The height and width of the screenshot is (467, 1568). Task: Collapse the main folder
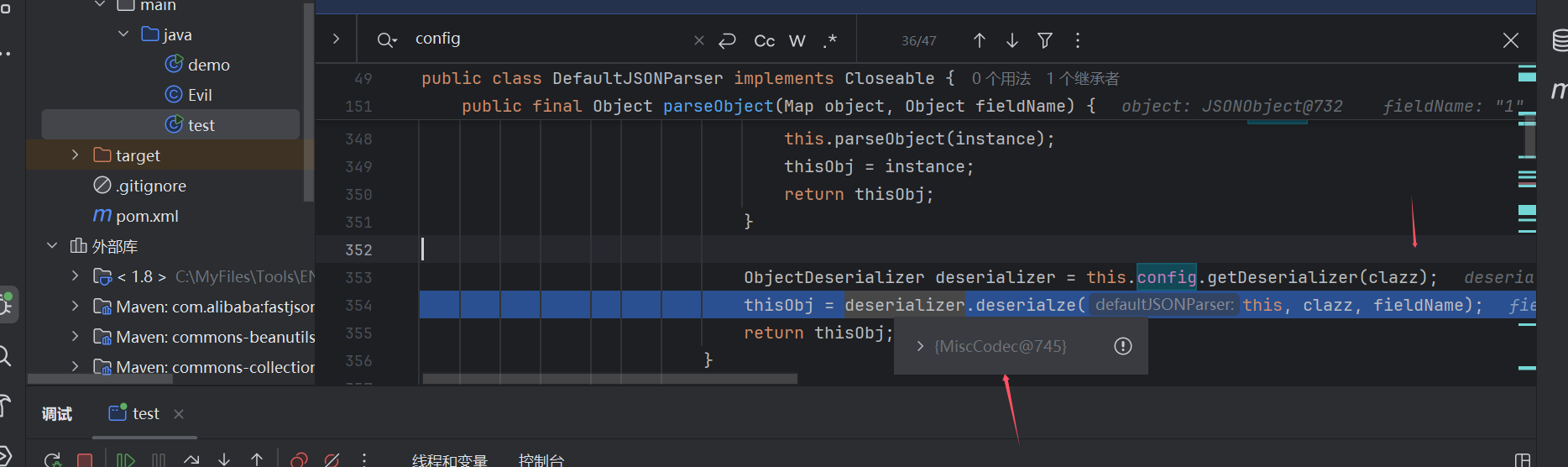(100, 4)
